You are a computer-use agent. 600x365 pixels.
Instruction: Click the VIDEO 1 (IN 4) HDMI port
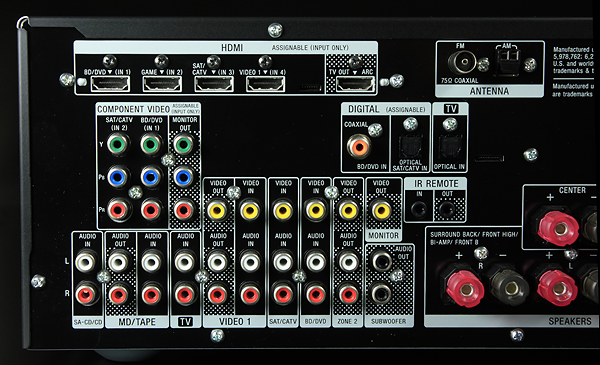coord(266,84)
